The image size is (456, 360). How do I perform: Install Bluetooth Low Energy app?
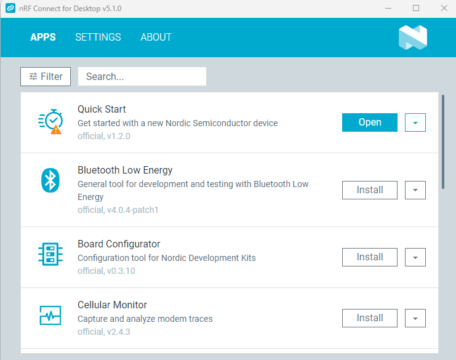tap(370, 190)
